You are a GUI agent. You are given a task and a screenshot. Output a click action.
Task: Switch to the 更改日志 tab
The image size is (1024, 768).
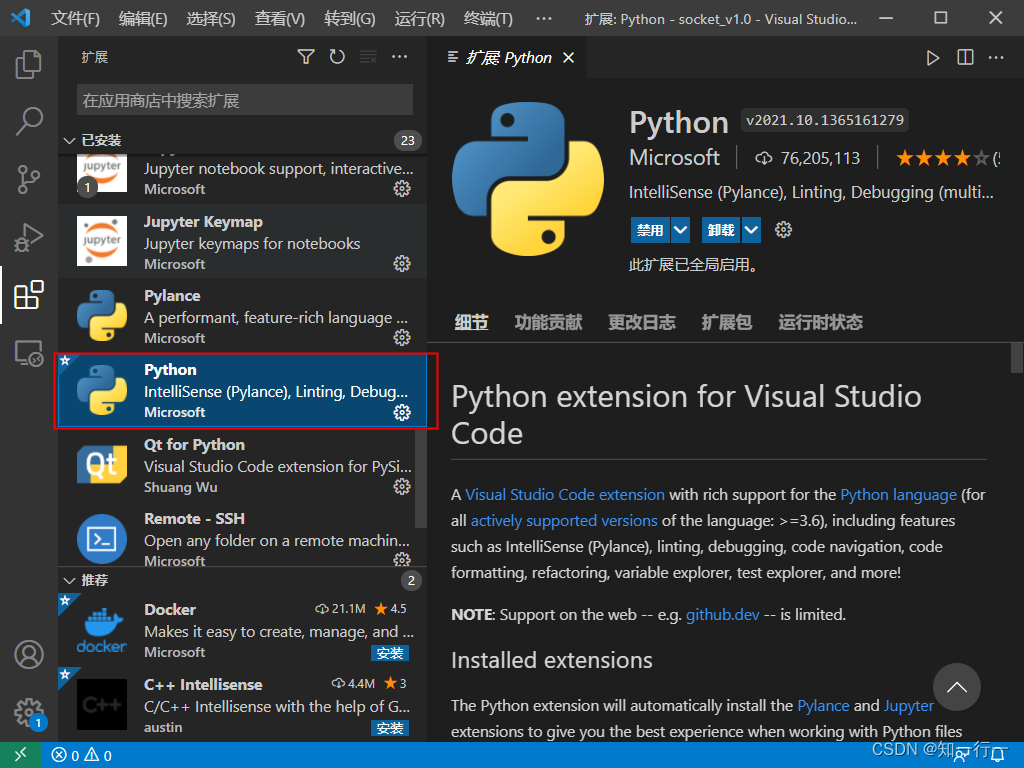pyautogui.click(x=642, y=322)
